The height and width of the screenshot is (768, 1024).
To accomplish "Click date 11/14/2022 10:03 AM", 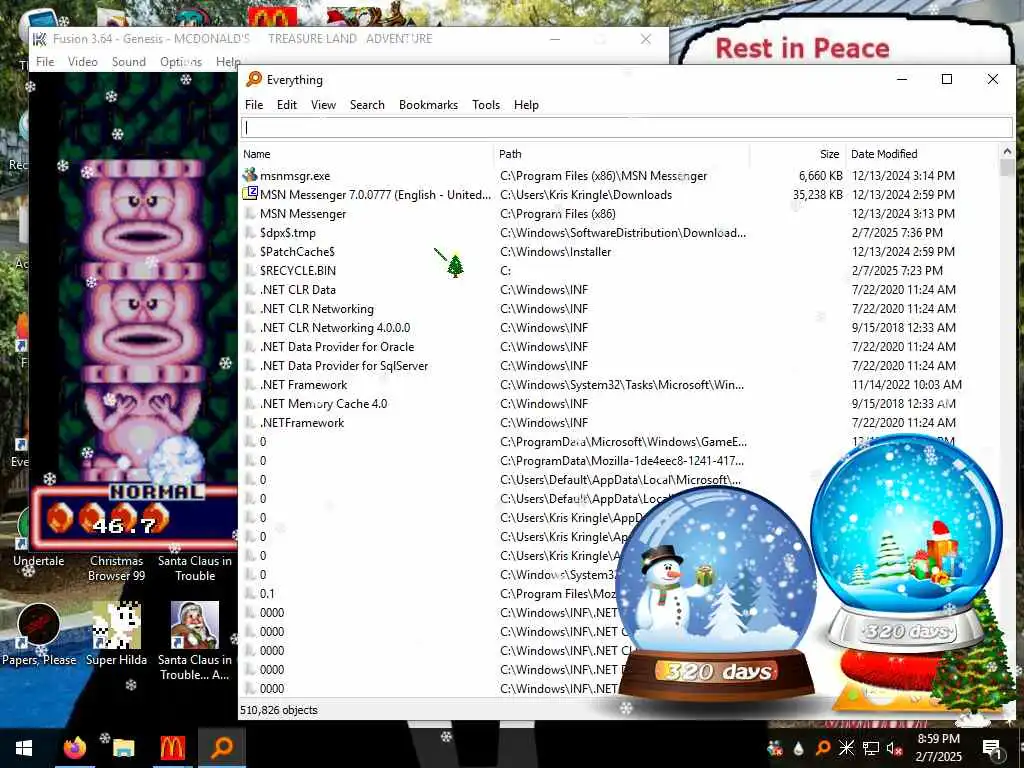I will tap(906, 385).
